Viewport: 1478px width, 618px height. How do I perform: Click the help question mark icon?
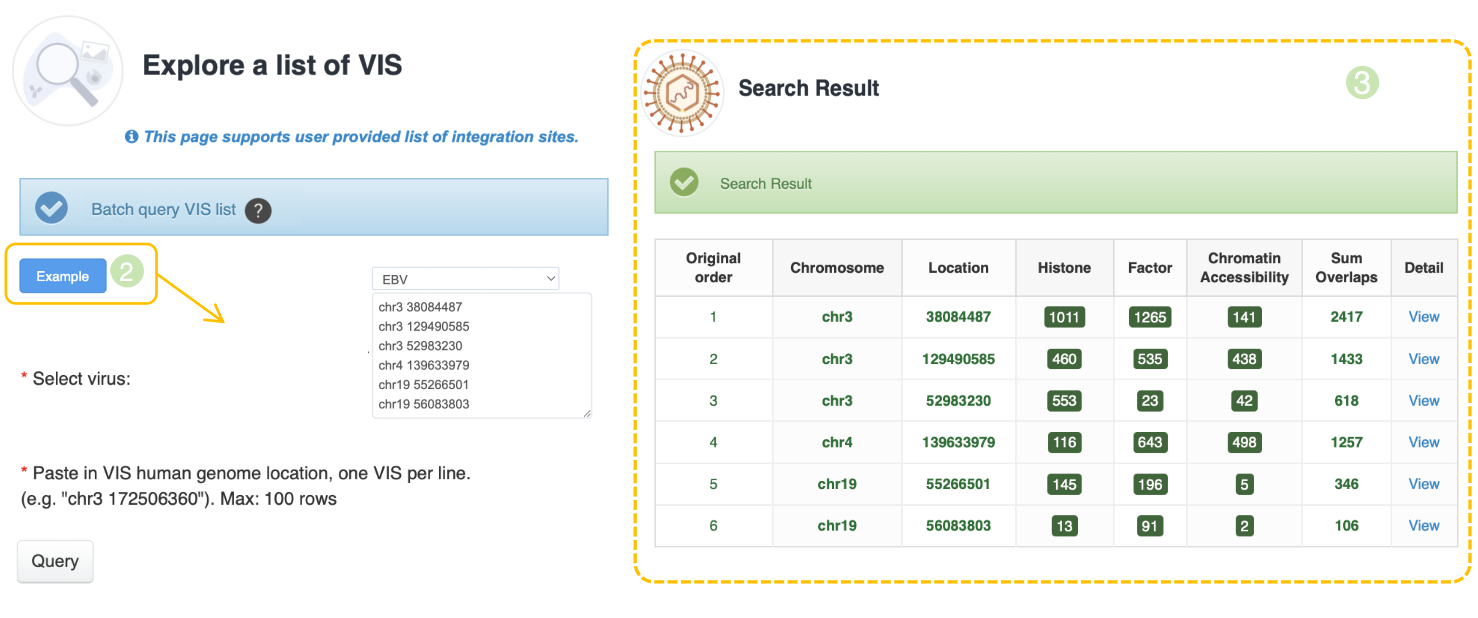(x=258, y=210)
